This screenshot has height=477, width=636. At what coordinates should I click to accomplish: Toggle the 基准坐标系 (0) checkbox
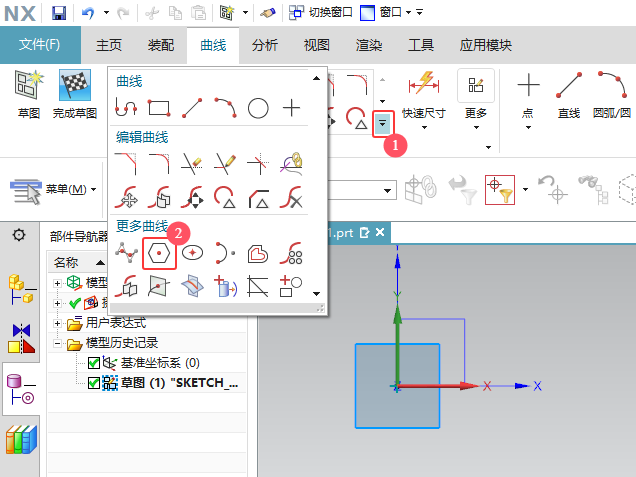[94, 363]
